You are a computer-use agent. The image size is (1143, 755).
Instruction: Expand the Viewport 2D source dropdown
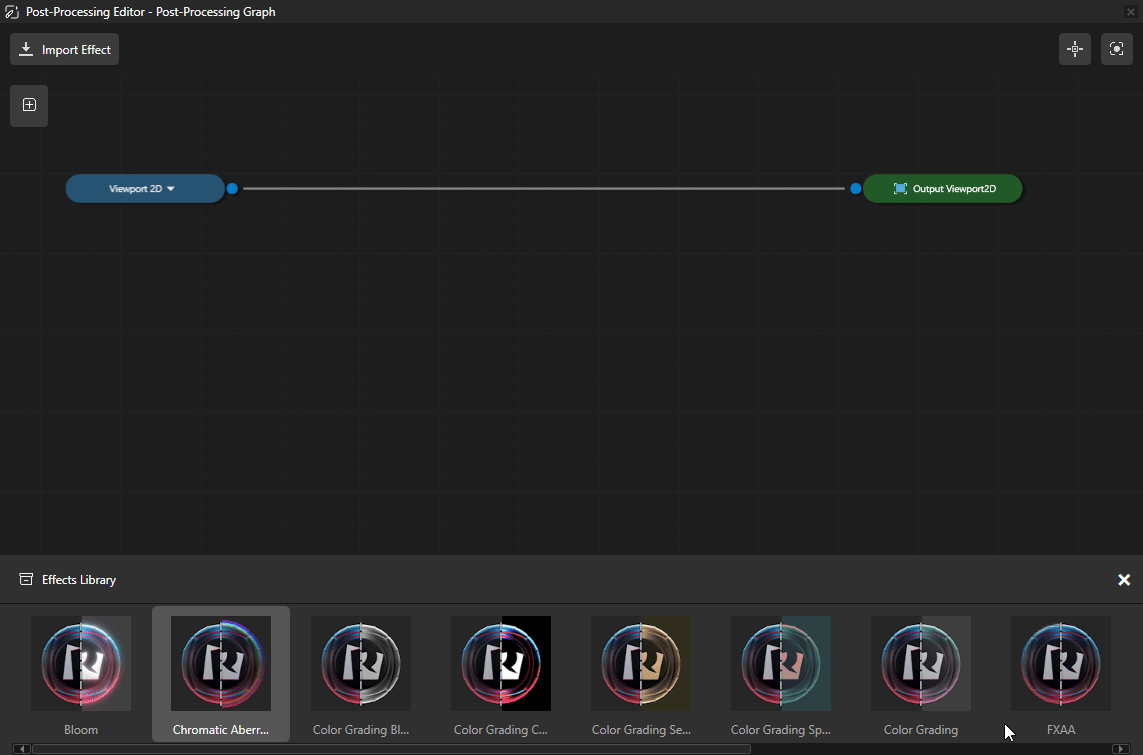(x=171, y=188)
